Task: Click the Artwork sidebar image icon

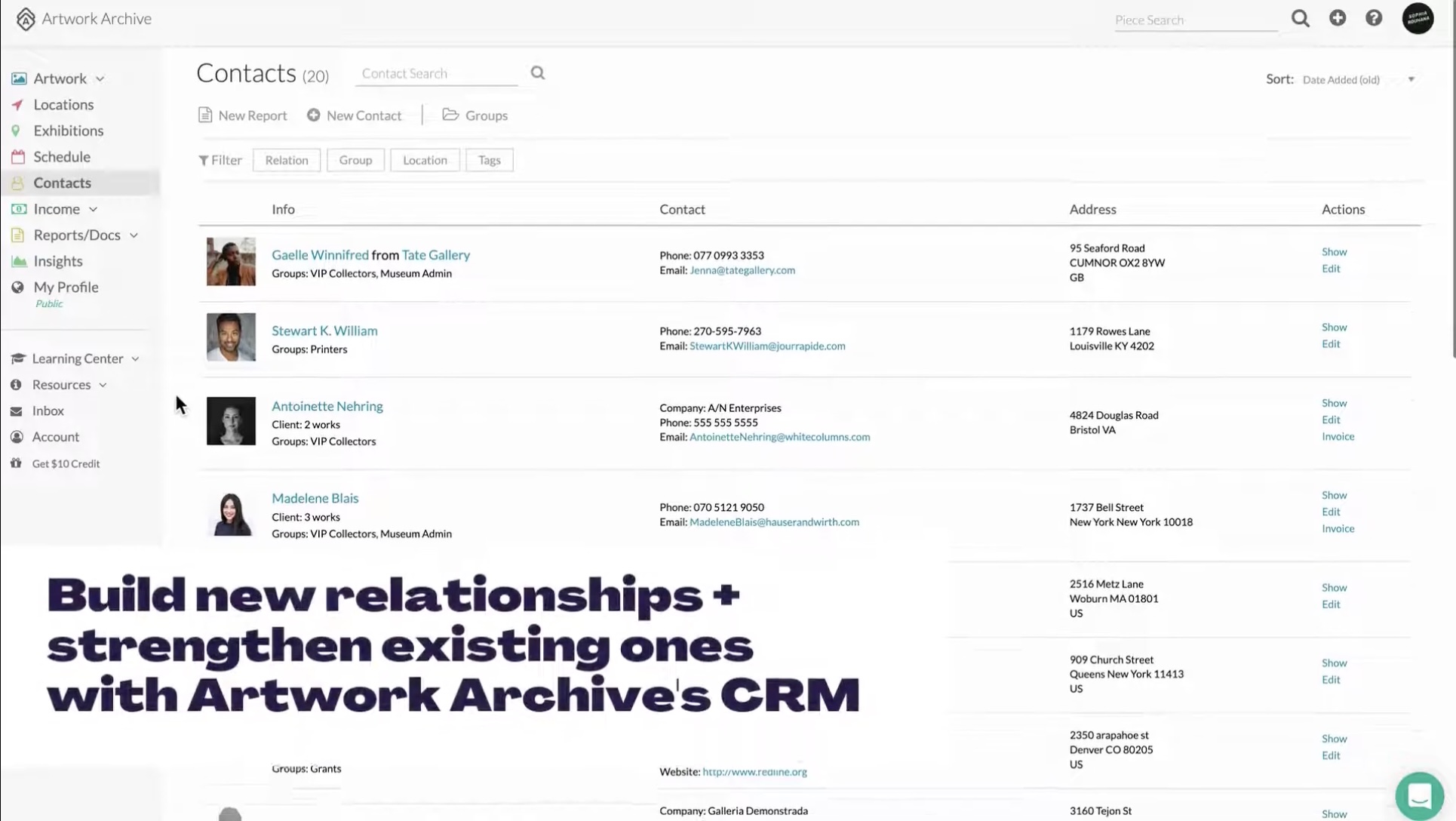Action: [x=19, y=78]
